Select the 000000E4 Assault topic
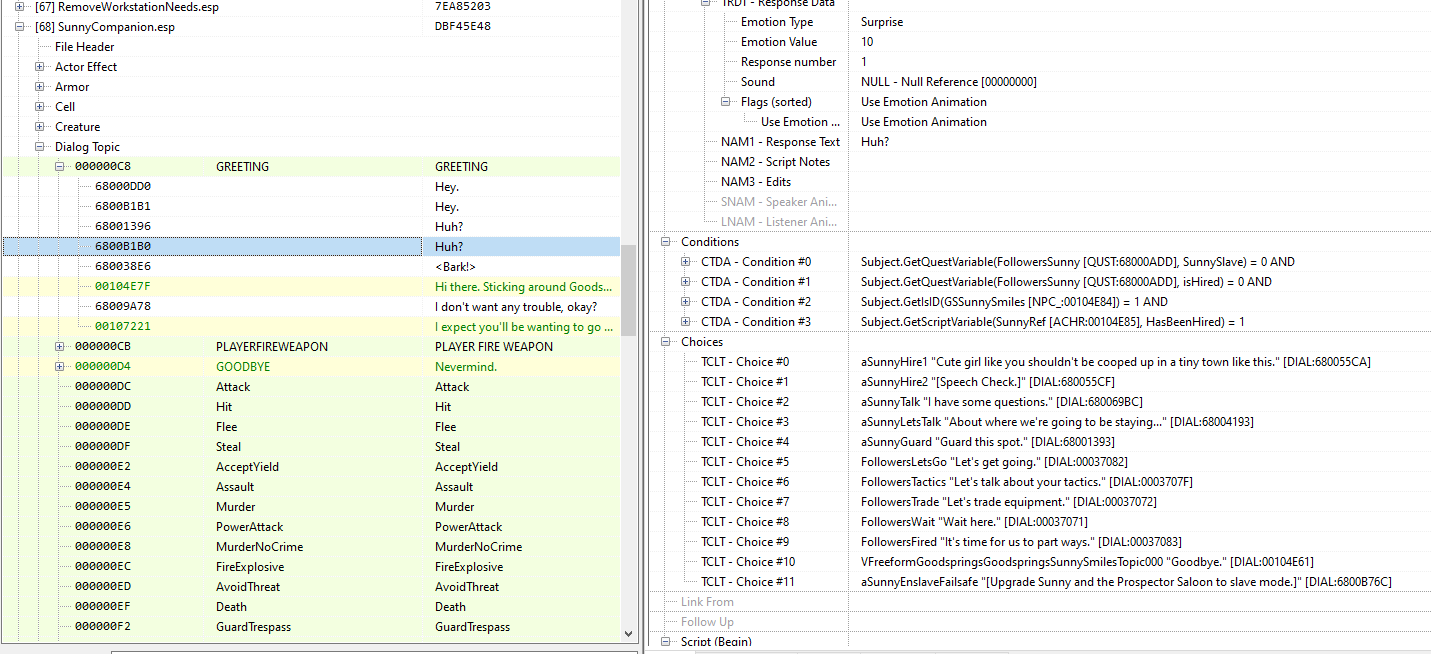The height and width of the screenshot is (654, 1431). 310,487
